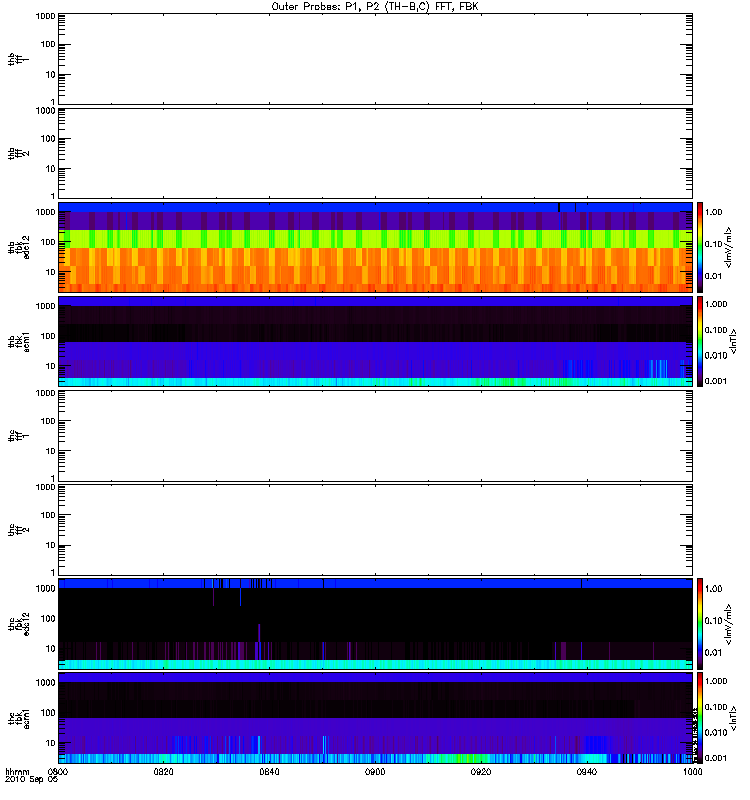
Task: Click the '2010 Sep 05' date label
Action: (x=31, y=780)
